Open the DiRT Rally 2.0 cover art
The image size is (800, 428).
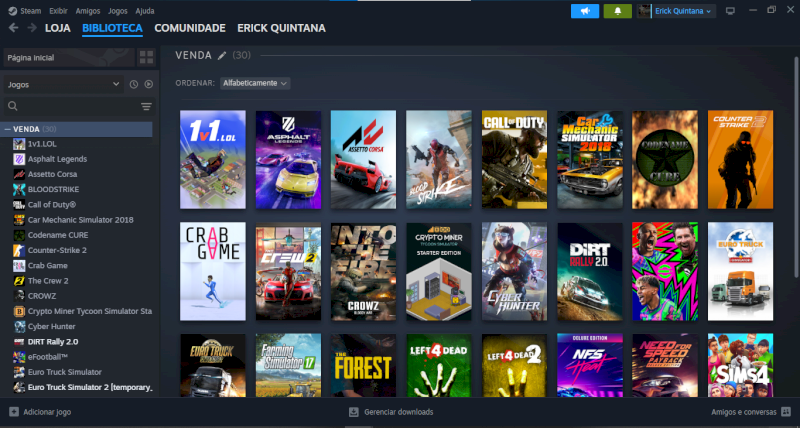[x=590, y=271]
